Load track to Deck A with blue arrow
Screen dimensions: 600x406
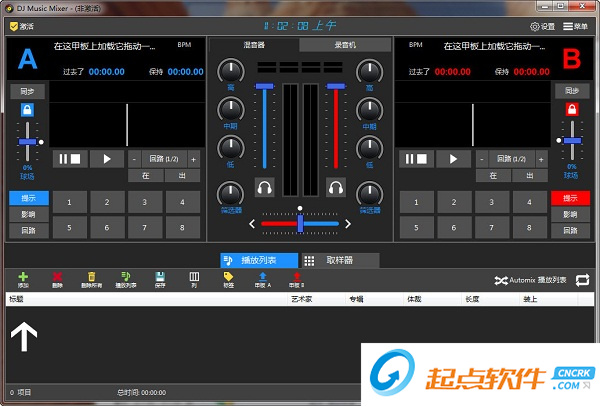coord(263,280)
